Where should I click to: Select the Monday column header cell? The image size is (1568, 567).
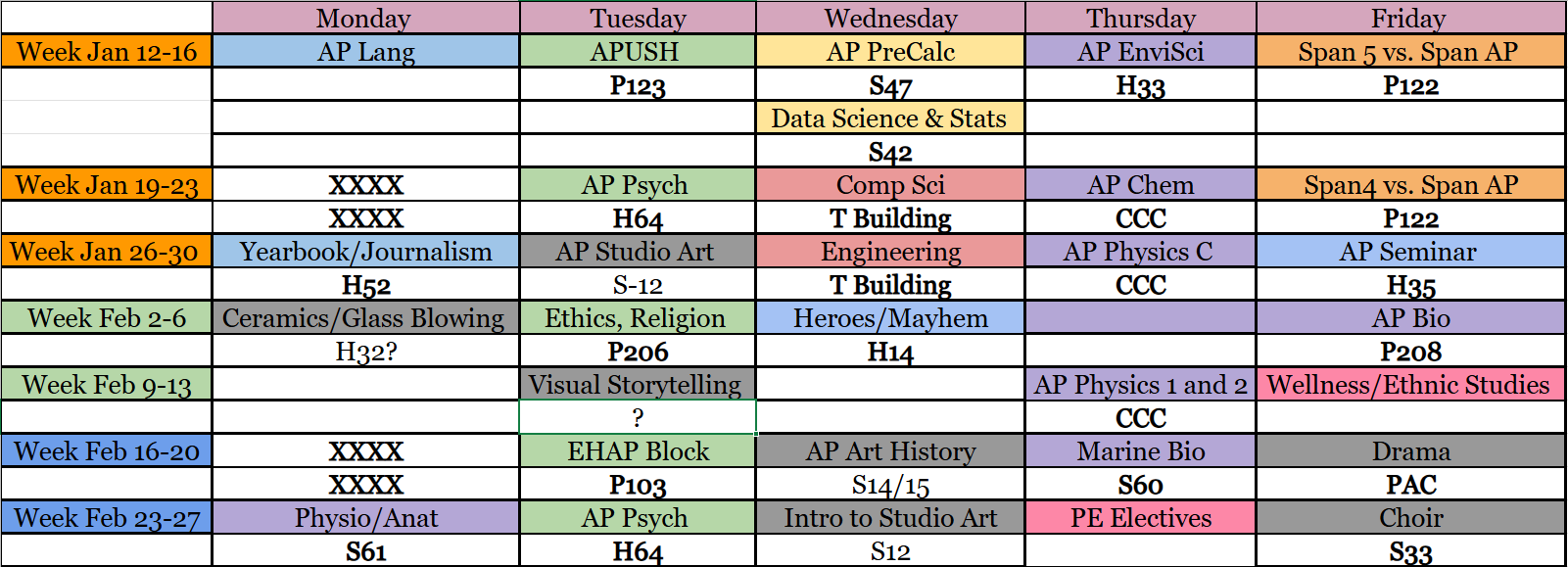[364, 18]
